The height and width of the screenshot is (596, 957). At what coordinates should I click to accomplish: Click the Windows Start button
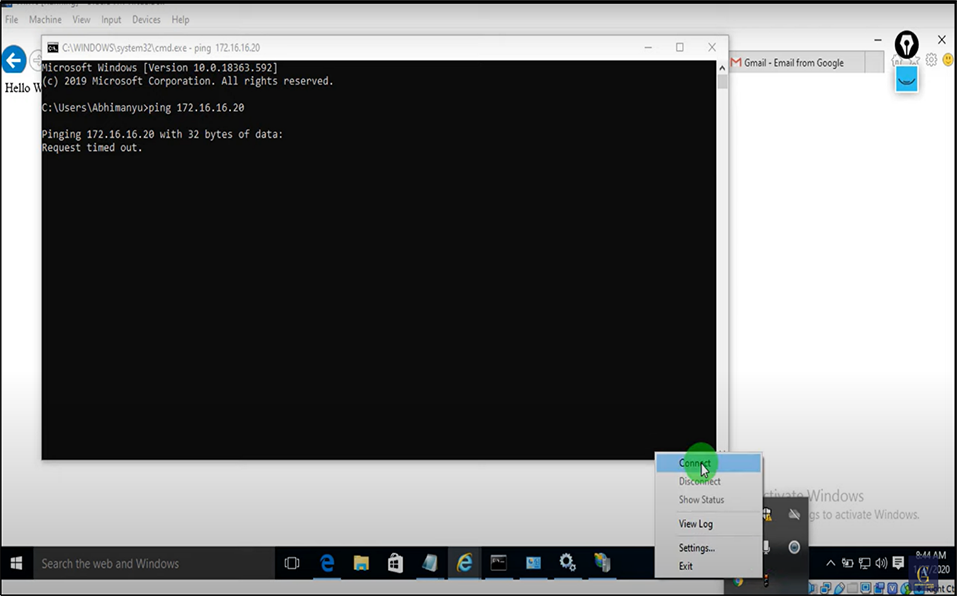click(16, 563)
